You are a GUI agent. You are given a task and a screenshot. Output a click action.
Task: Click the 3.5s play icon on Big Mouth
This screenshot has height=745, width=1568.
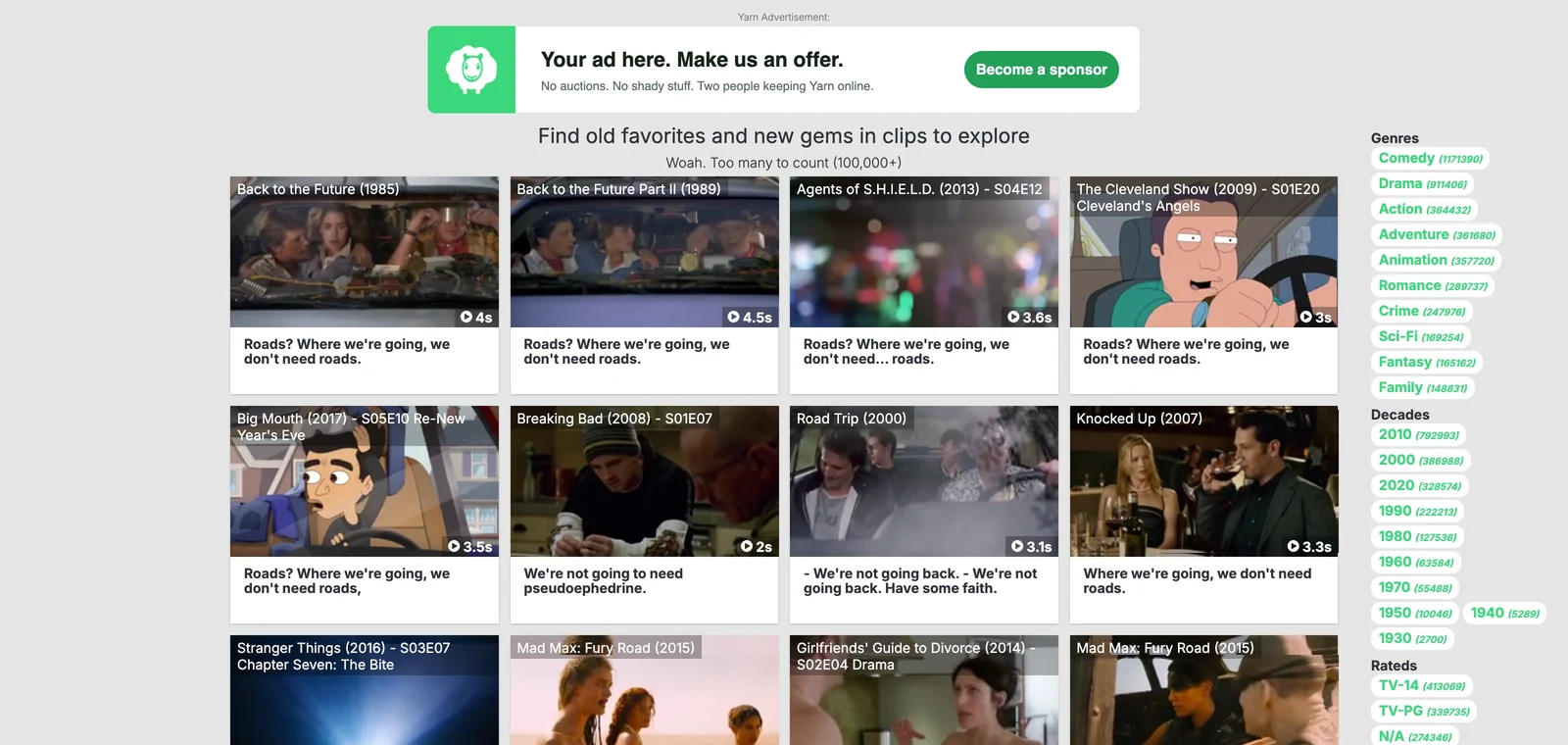[x=454, y=547]
